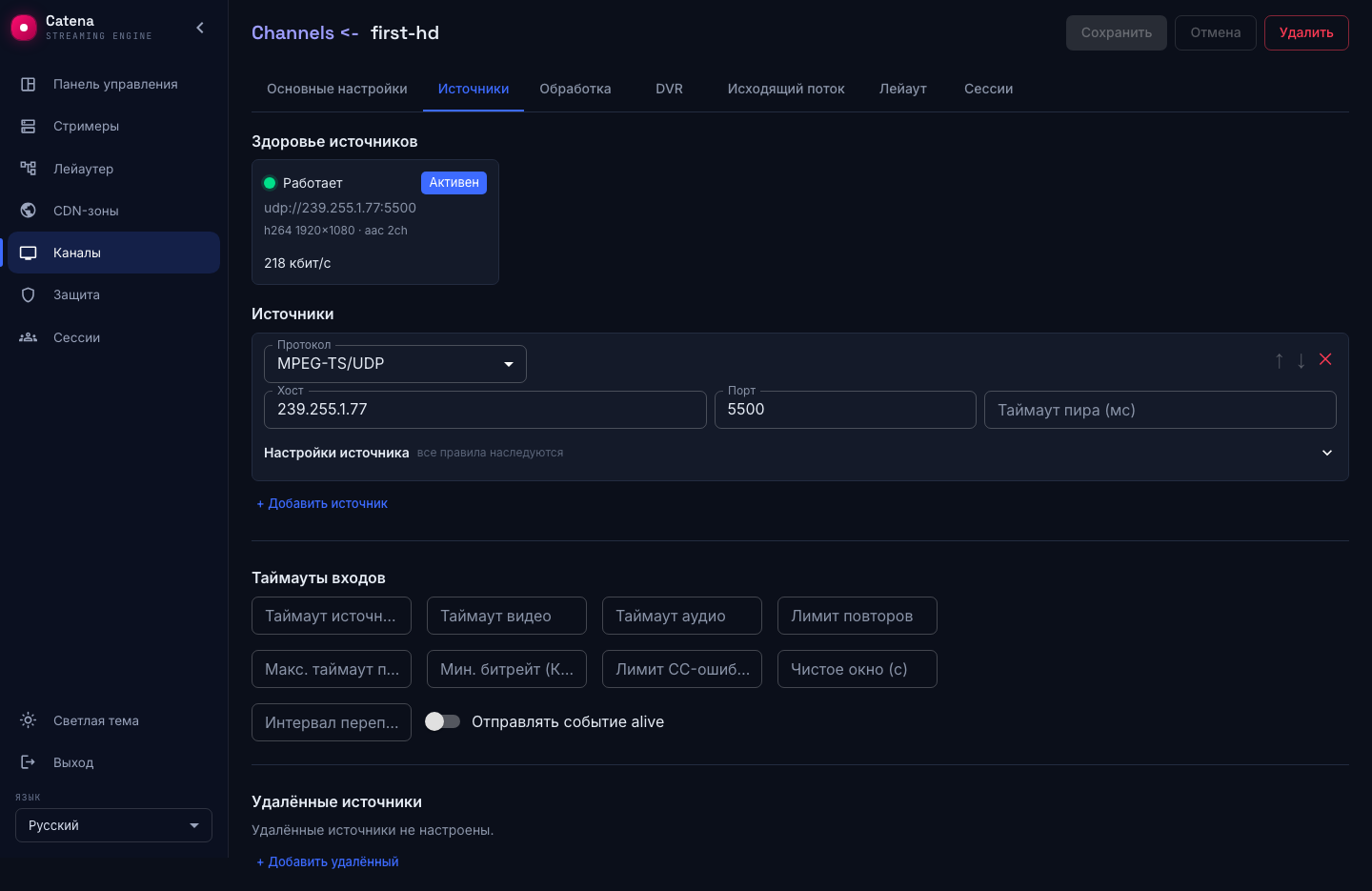Click the Активен badge
The height and width of the screenshot is (891, 1372).
pos(454,183)
